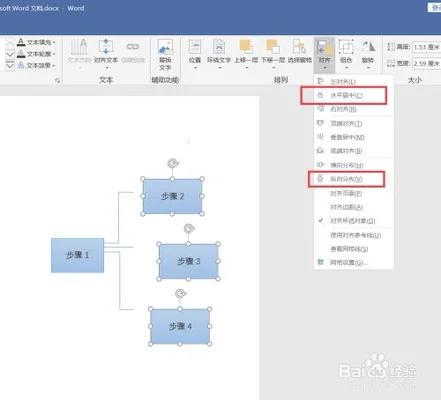
Task: Click the 文字方向 text direction button
Action: pyautogui.click(x=79, y=53)
